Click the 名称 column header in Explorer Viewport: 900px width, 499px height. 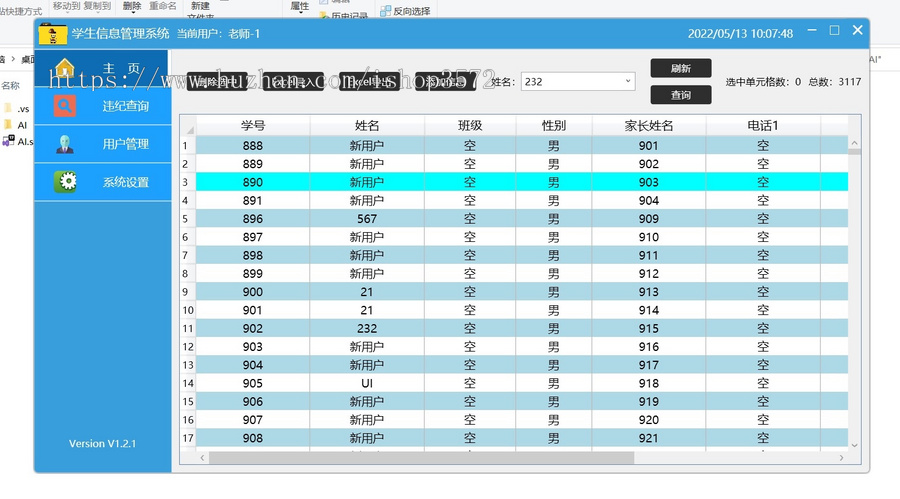tap(10, 86)
